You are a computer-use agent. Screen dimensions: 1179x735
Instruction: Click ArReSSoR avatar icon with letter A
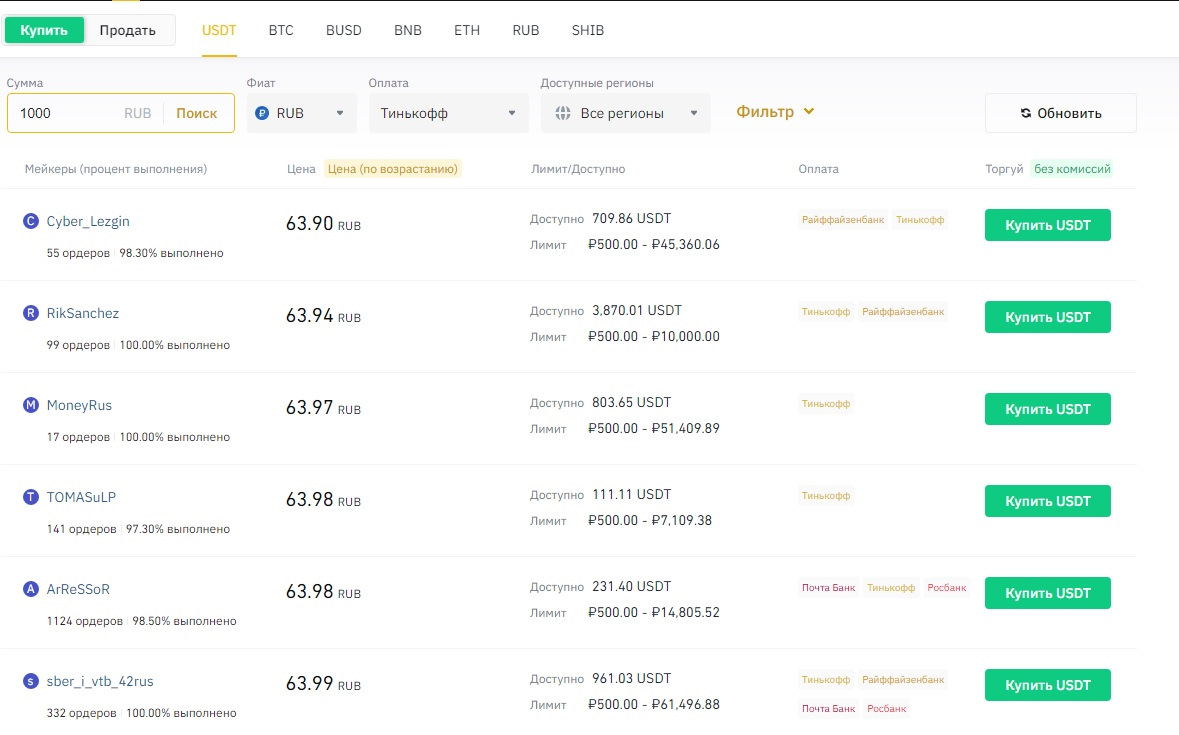[x=31, y=589]
